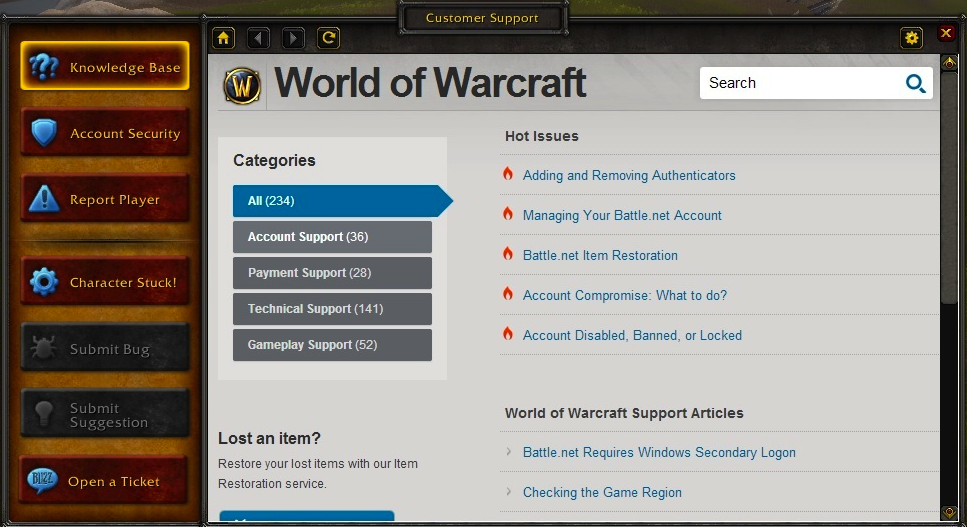Close the Customer Support window
The width and height of the screenshot is (967, 527).
tap(946, 33)
